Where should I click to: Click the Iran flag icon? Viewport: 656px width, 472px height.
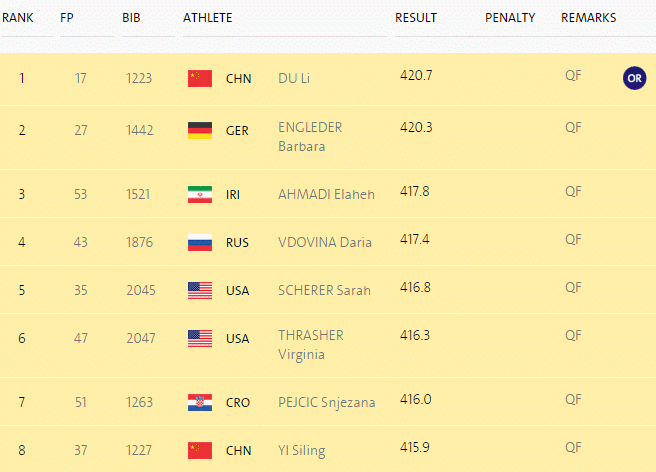(200, 195)
